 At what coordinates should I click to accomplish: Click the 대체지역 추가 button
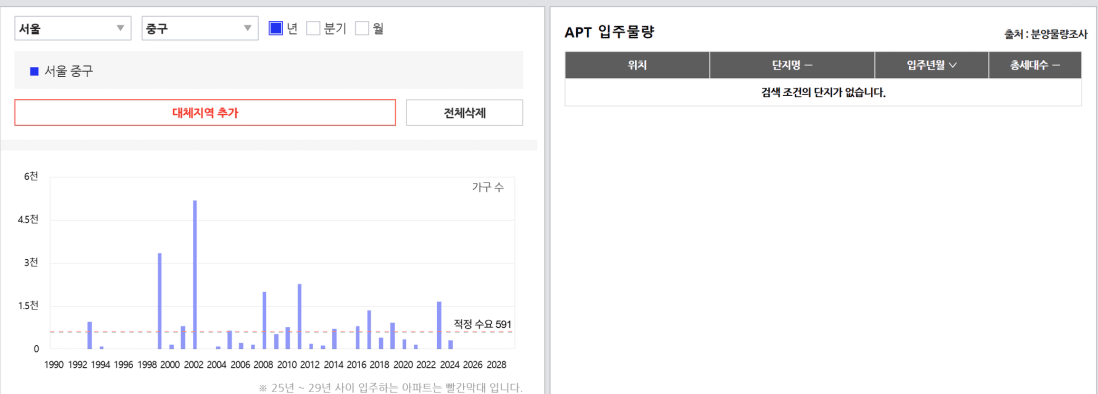(x=205, y=113)
